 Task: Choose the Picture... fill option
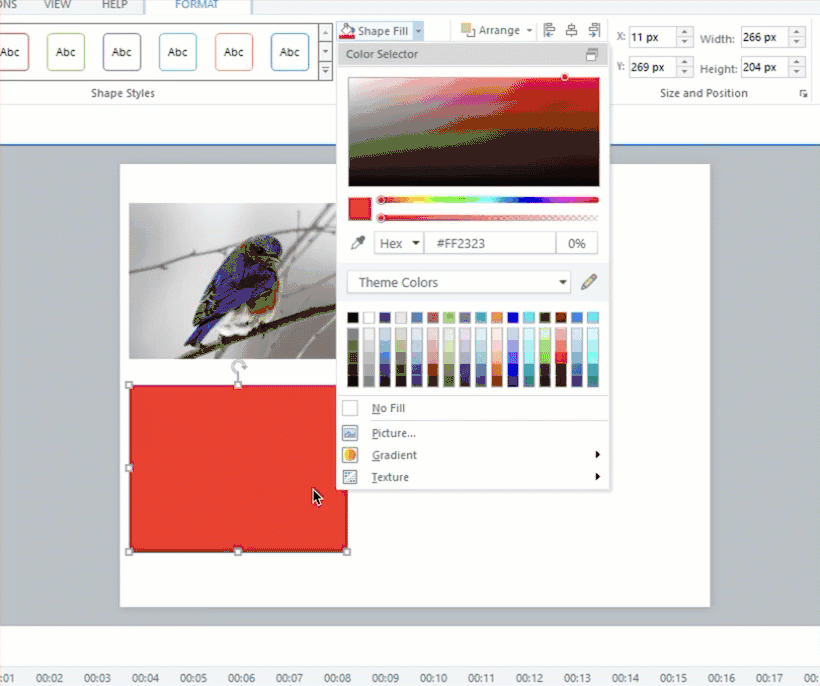393,433
